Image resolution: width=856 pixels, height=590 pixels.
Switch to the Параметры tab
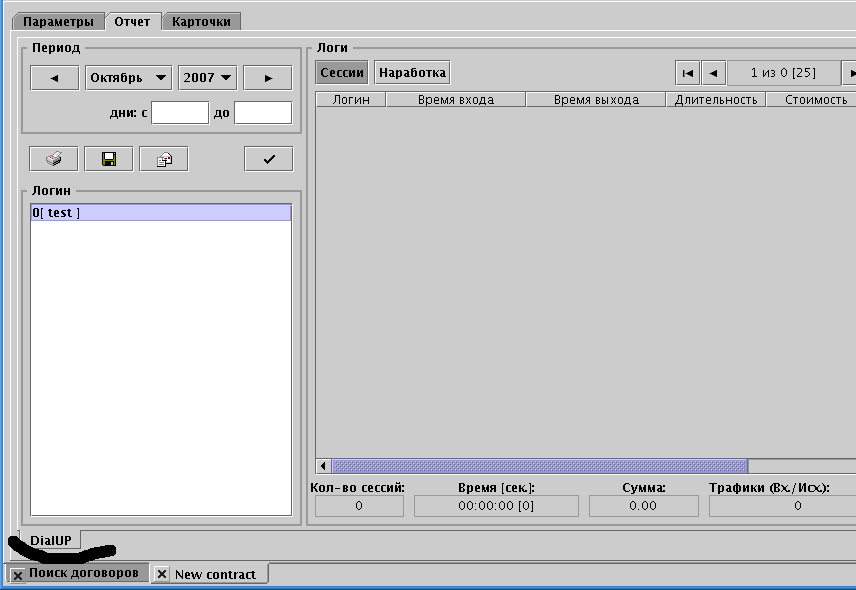[x=59, y=21]
